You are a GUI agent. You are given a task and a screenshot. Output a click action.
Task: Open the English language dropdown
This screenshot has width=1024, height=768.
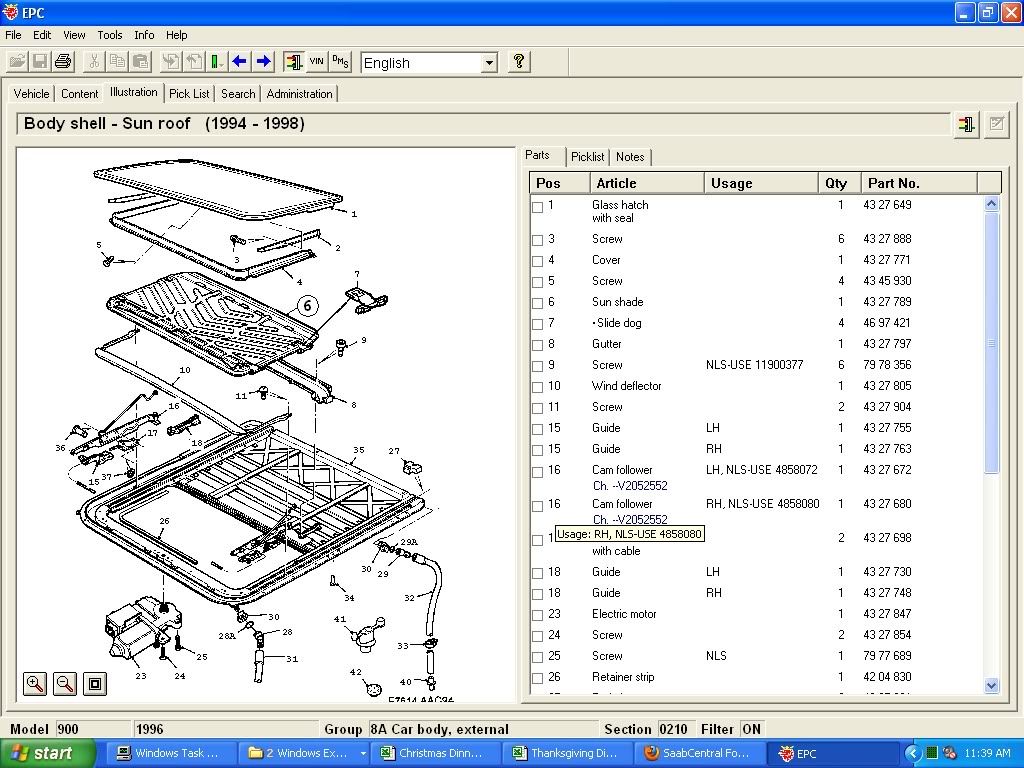[x=489, y=63]
